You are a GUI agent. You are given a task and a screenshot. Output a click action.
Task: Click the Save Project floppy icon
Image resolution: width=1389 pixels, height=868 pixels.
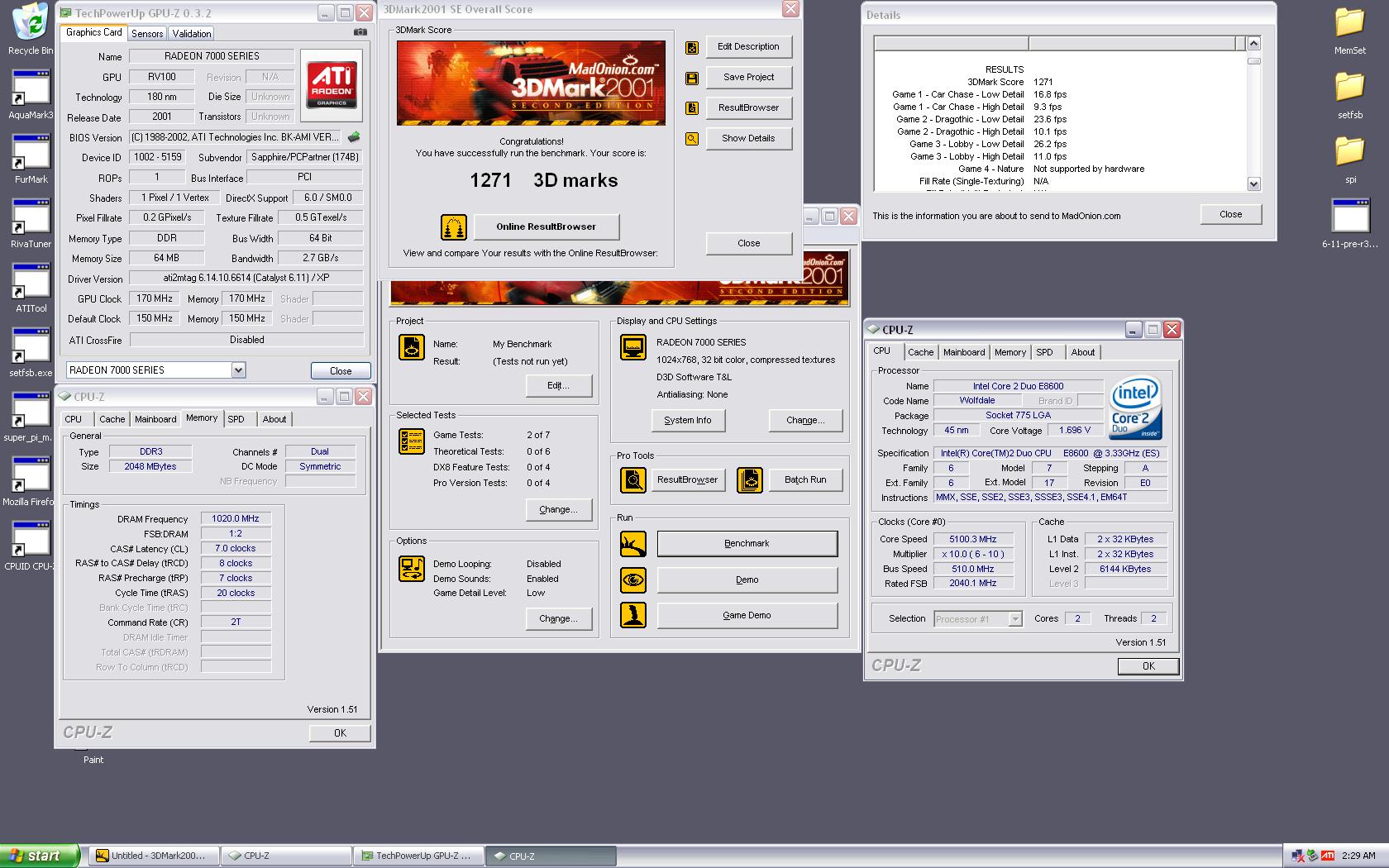(692, 78)
